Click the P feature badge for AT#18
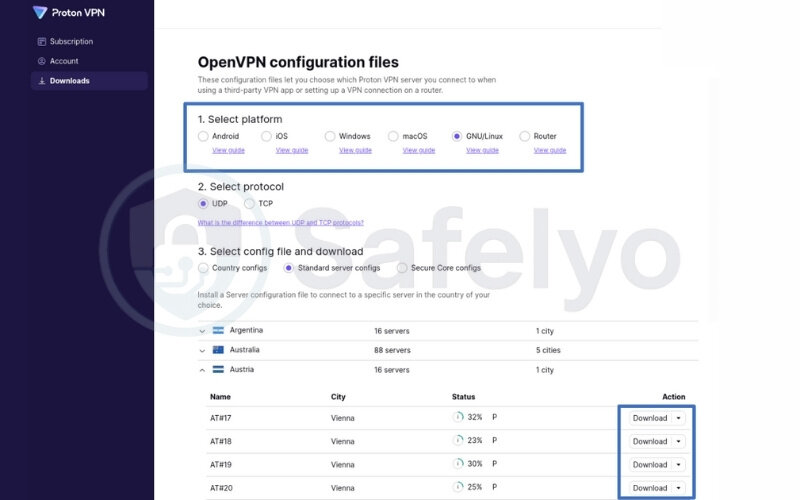800x500 pixels. point(494,440)
